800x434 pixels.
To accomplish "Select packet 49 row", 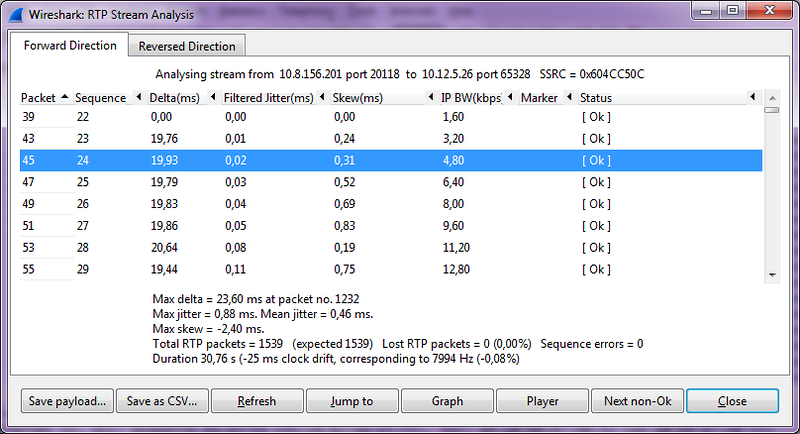I will tap(391, 204).
